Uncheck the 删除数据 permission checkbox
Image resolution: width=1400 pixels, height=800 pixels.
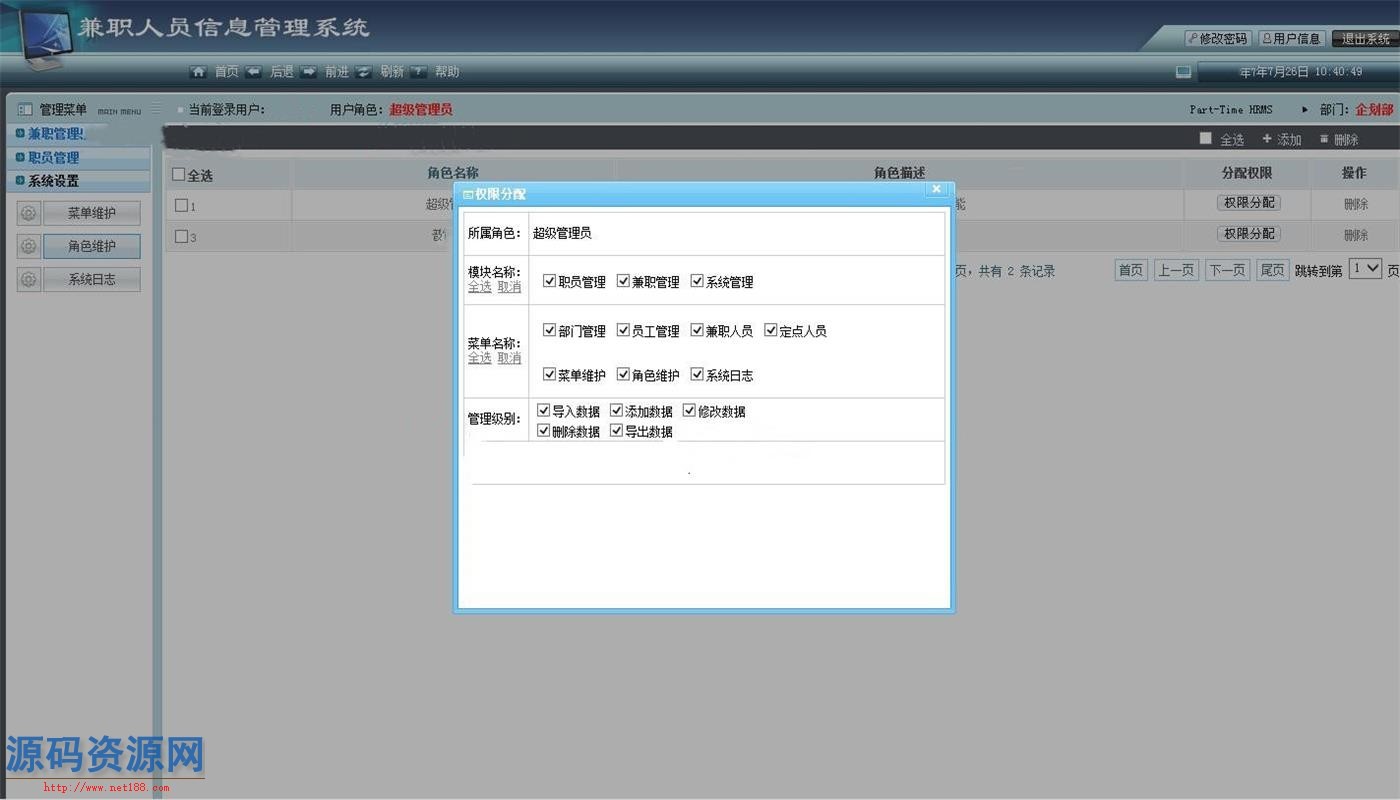pos(543,431)
